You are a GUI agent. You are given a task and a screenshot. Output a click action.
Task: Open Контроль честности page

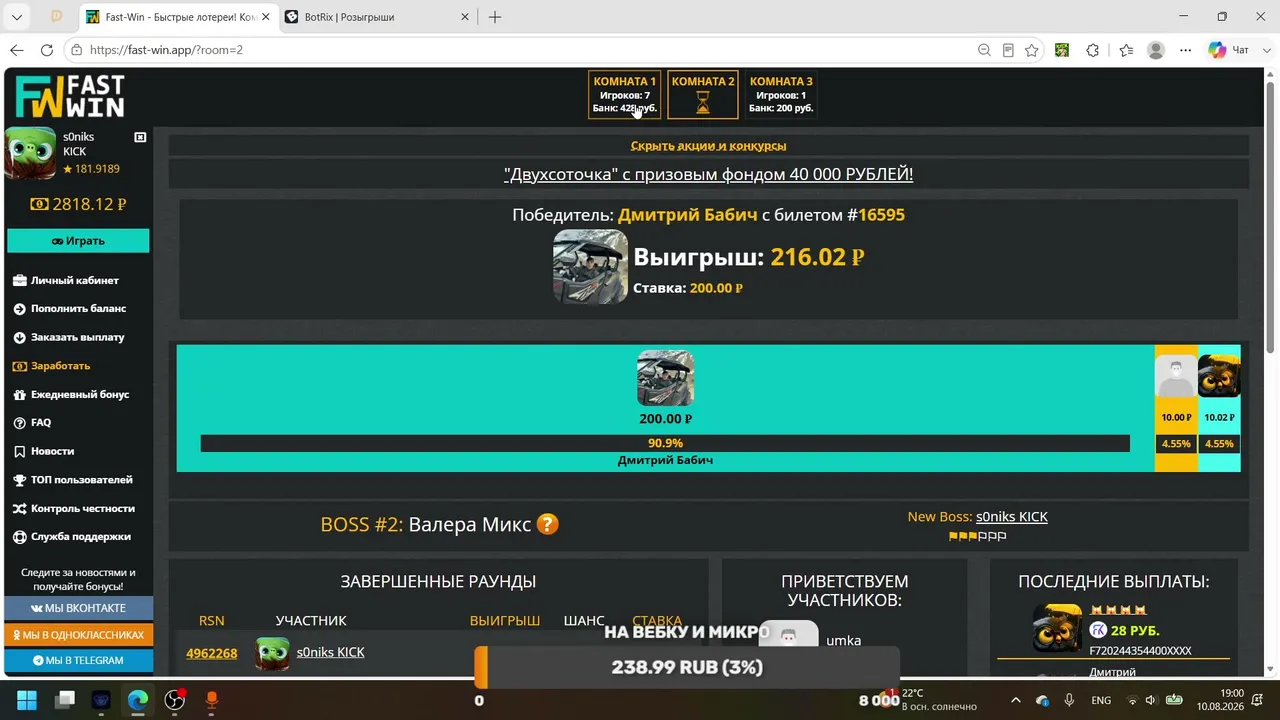pos(82,508)
